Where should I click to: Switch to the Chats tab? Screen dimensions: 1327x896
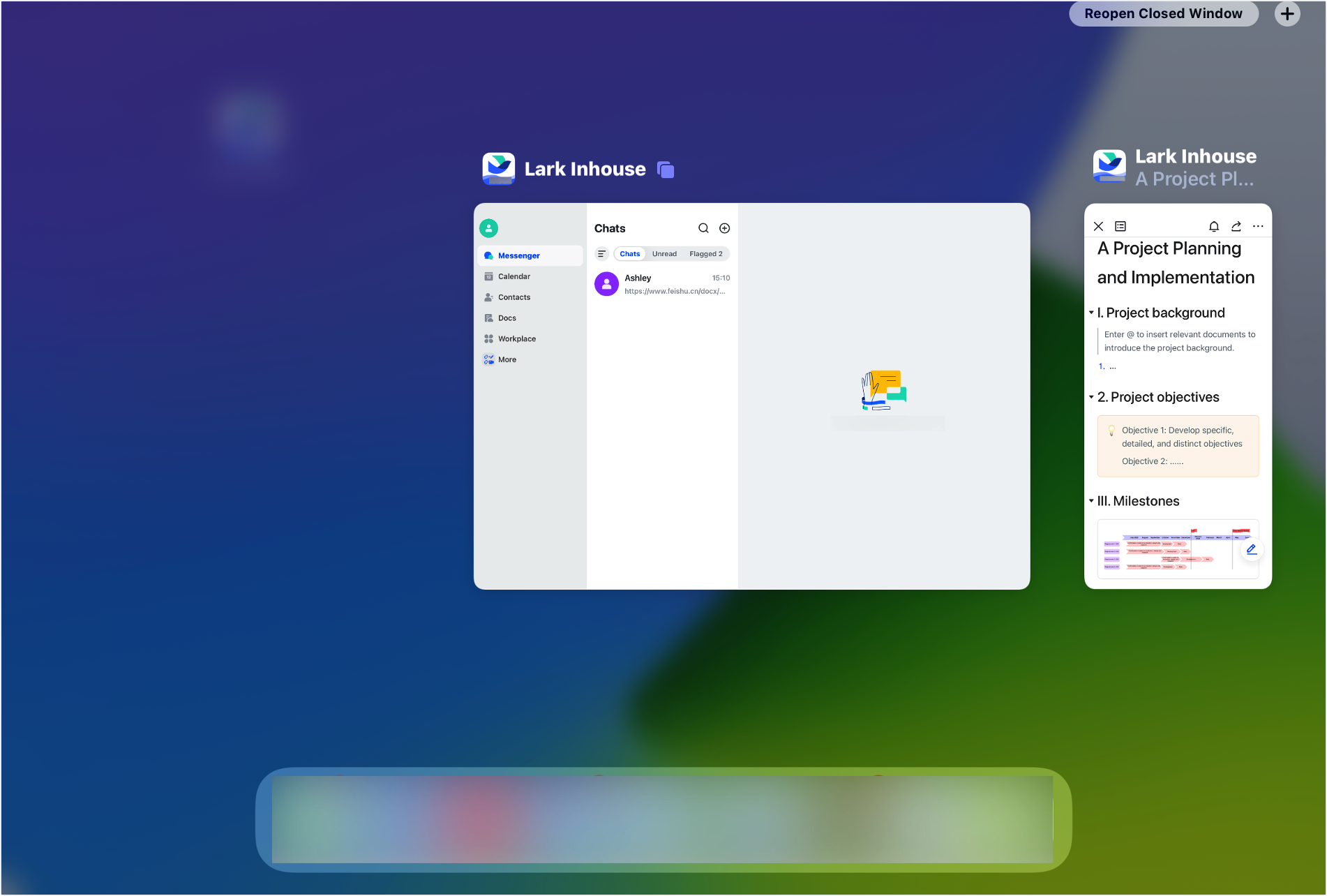coord(629,254)
